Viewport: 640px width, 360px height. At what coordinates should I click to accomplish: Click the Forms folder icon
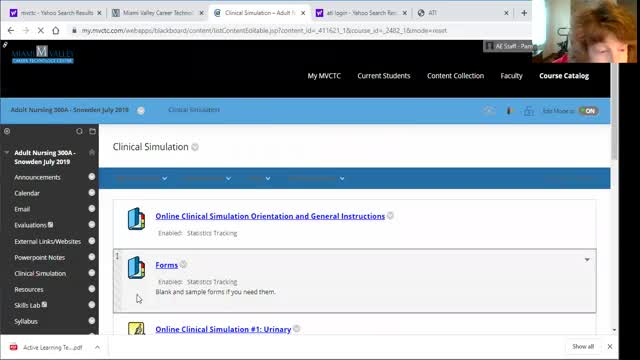[136, 268]
